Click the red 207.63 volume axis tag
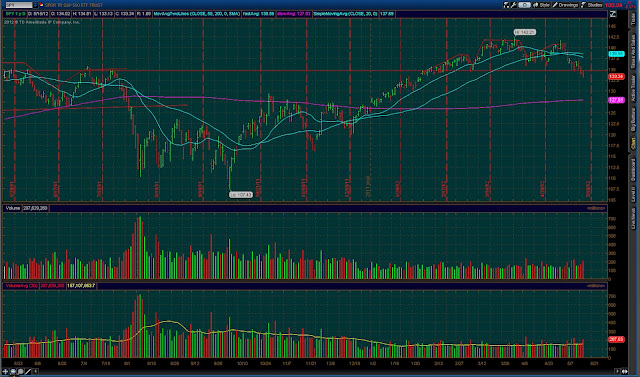Screen dimensions: 640x377 (x=616, y=339)
